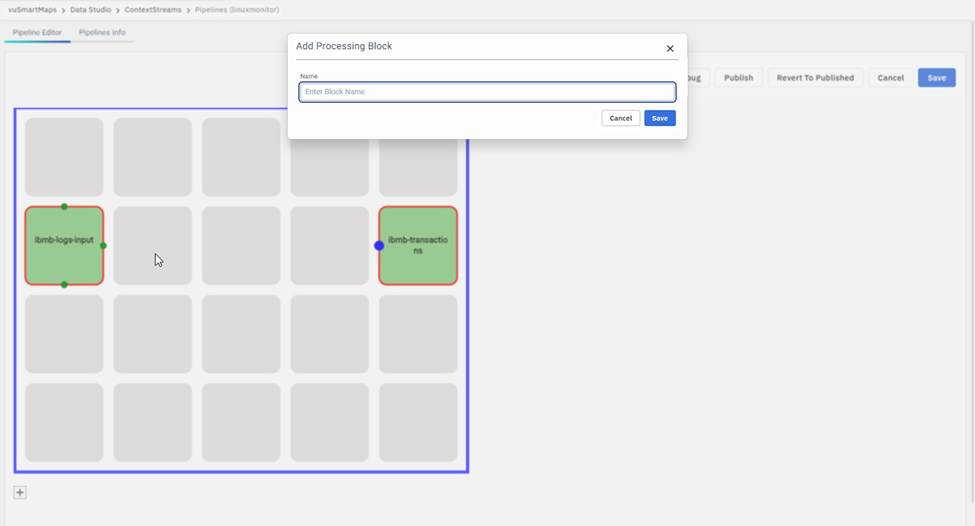
Task: Select the ibmb-transactions block
Action: tap(420, 245)
